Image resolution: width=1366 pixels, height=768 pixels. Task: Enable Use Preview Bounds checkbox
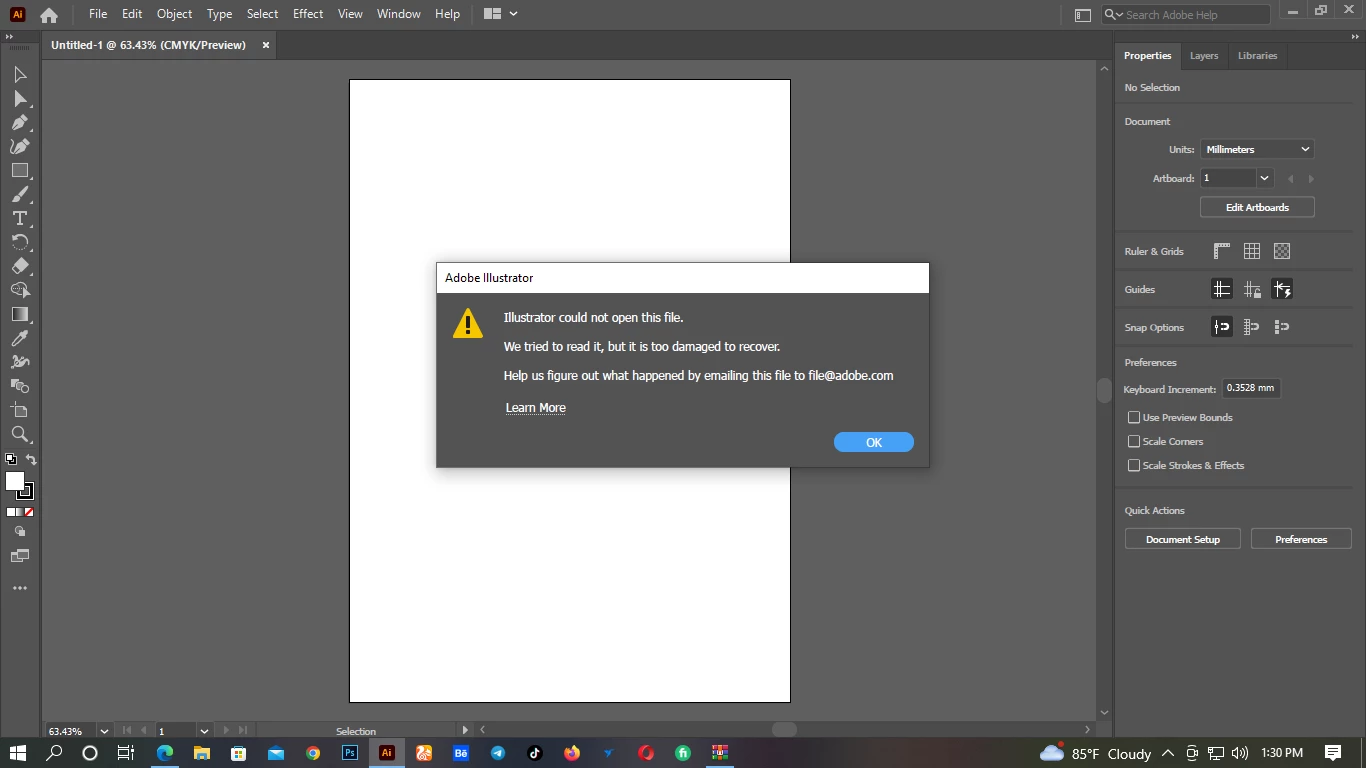click(1134, 417)
